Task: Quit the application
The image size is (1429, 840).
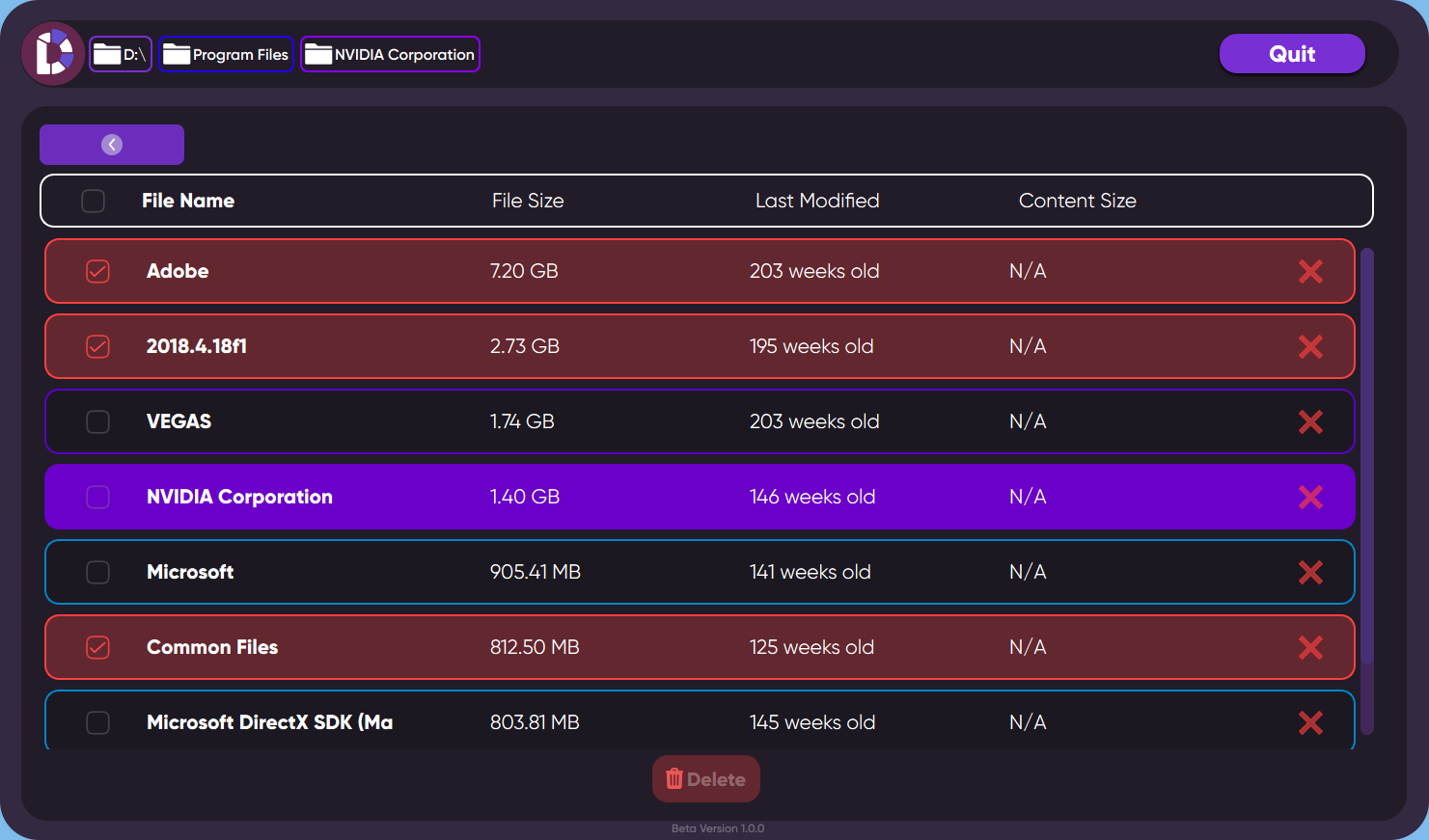Action: (1292, 54)
